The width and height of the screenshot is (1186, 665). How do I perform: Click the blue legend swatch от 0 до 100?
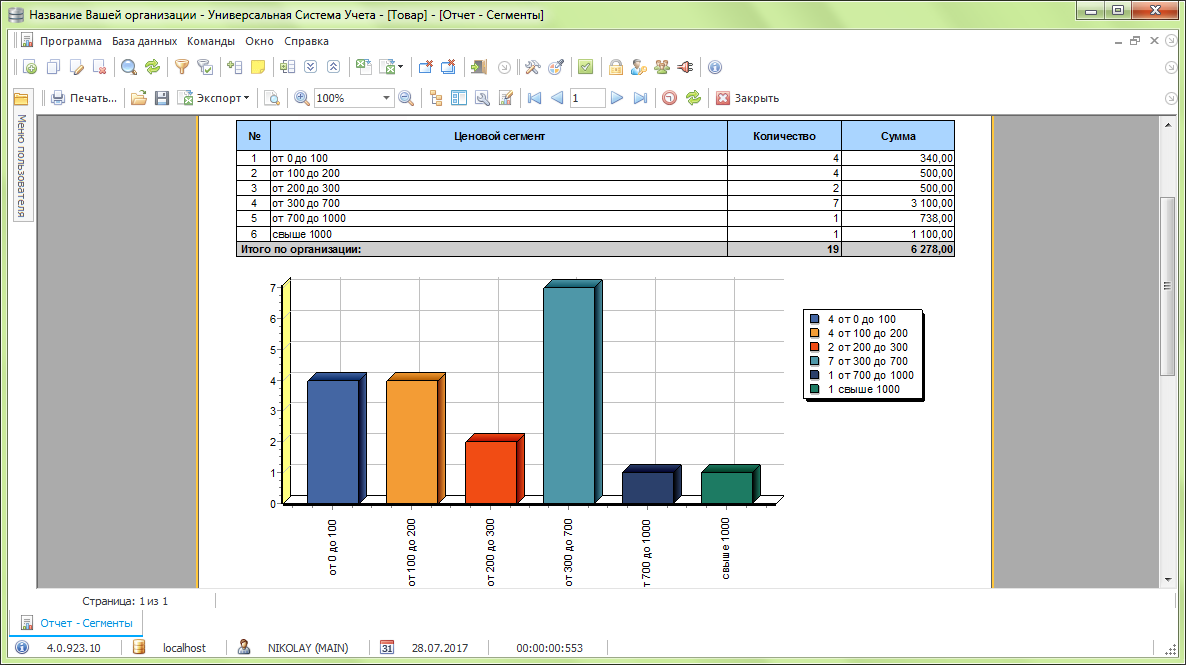coord(814,319)
